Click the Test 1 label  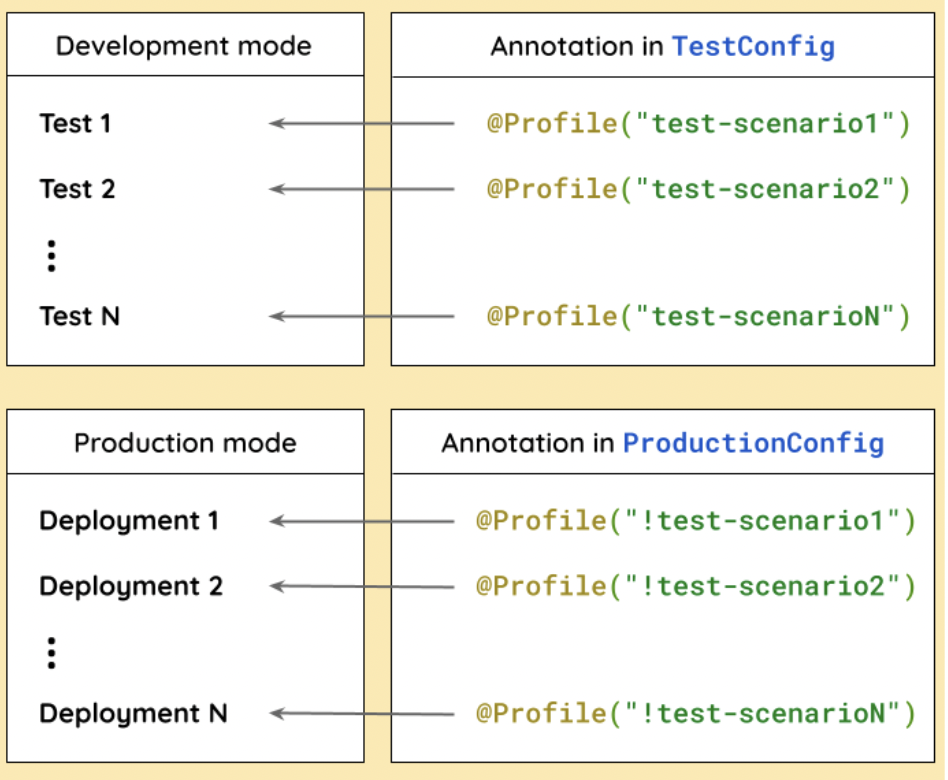click(76, 124)
